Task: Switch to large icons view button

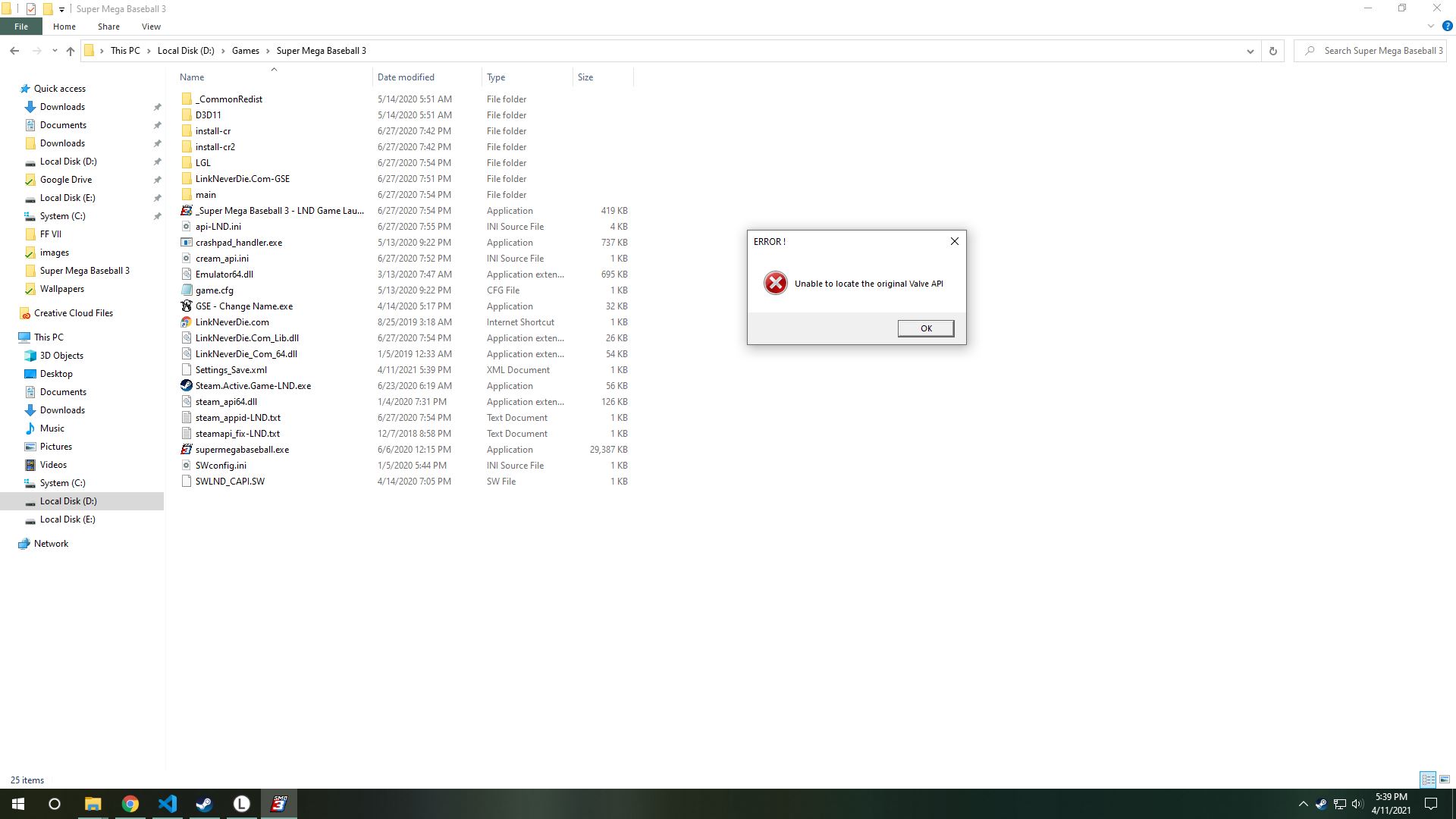Action: click(x=1445, y=780)
